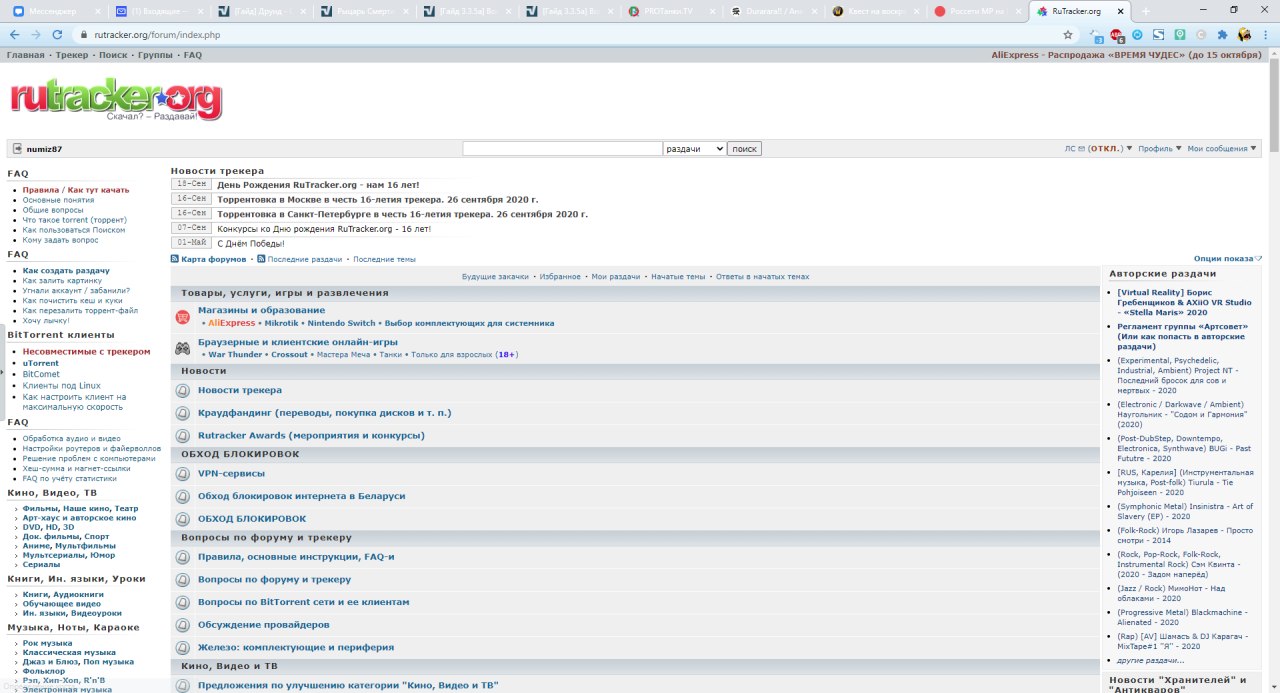Click the numiz87 username link
The image size is (1280, 693).
[44, 149]
